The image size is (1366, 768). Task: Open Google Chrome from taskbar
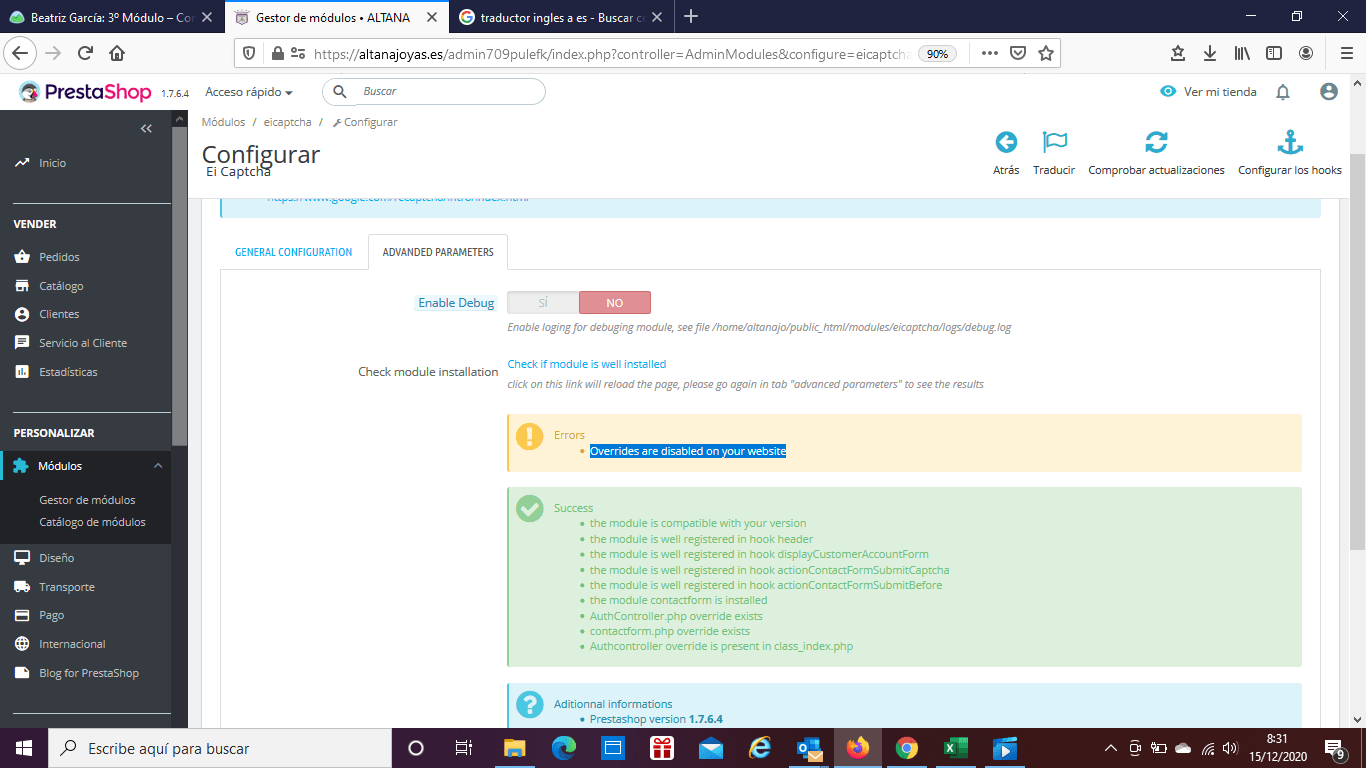click(x=907, y=748)
